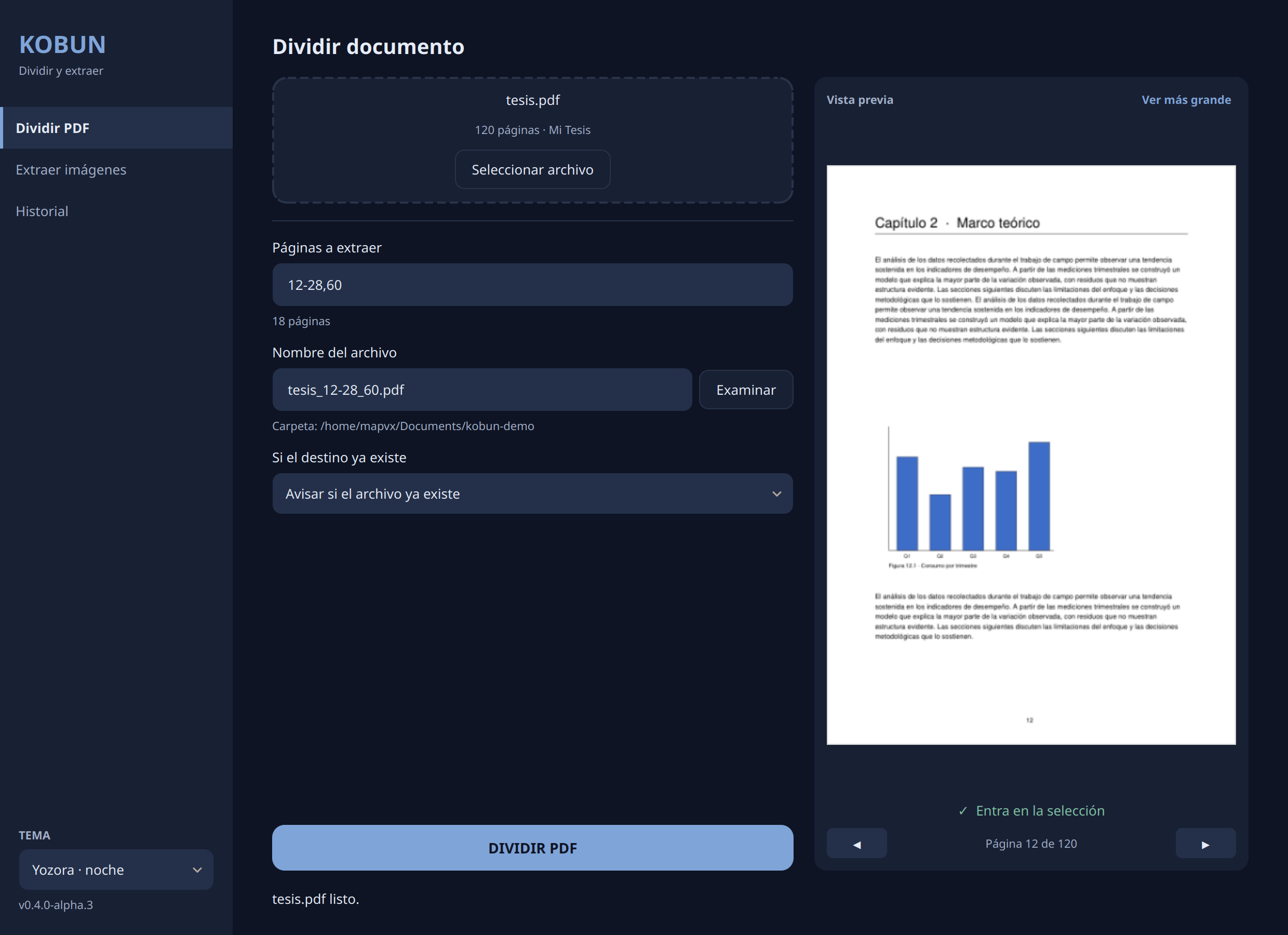The height and width of the screenshot is (935, 1288).
Task: Edit the Páginas a extraer field
Action: pyautogui.click(x=532, y=285)
